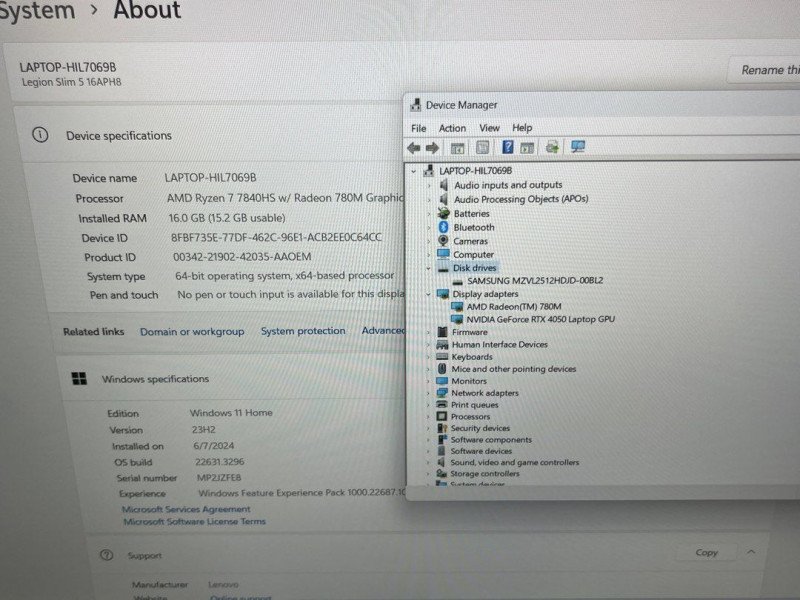Click the Scan for hardware changes monitor icon
Image resolution: width=800 pixels, height=600 pixels.
(578, 147)
